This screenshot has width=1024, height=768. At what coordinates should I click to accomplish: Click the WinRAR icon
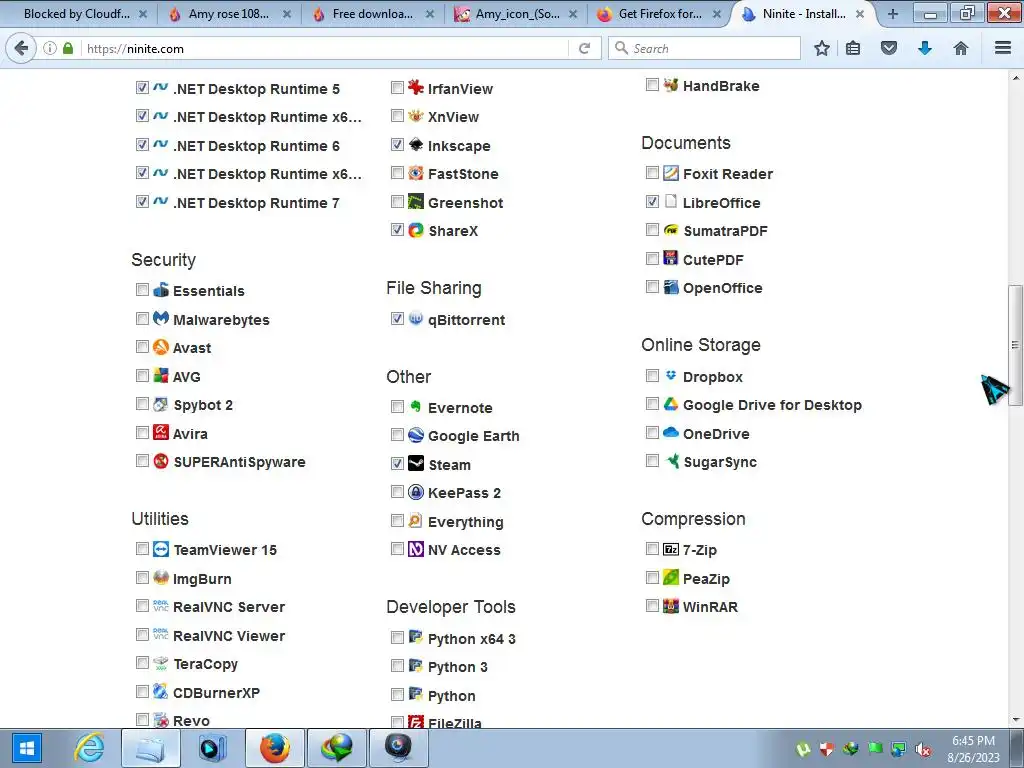tap(671, 606)
